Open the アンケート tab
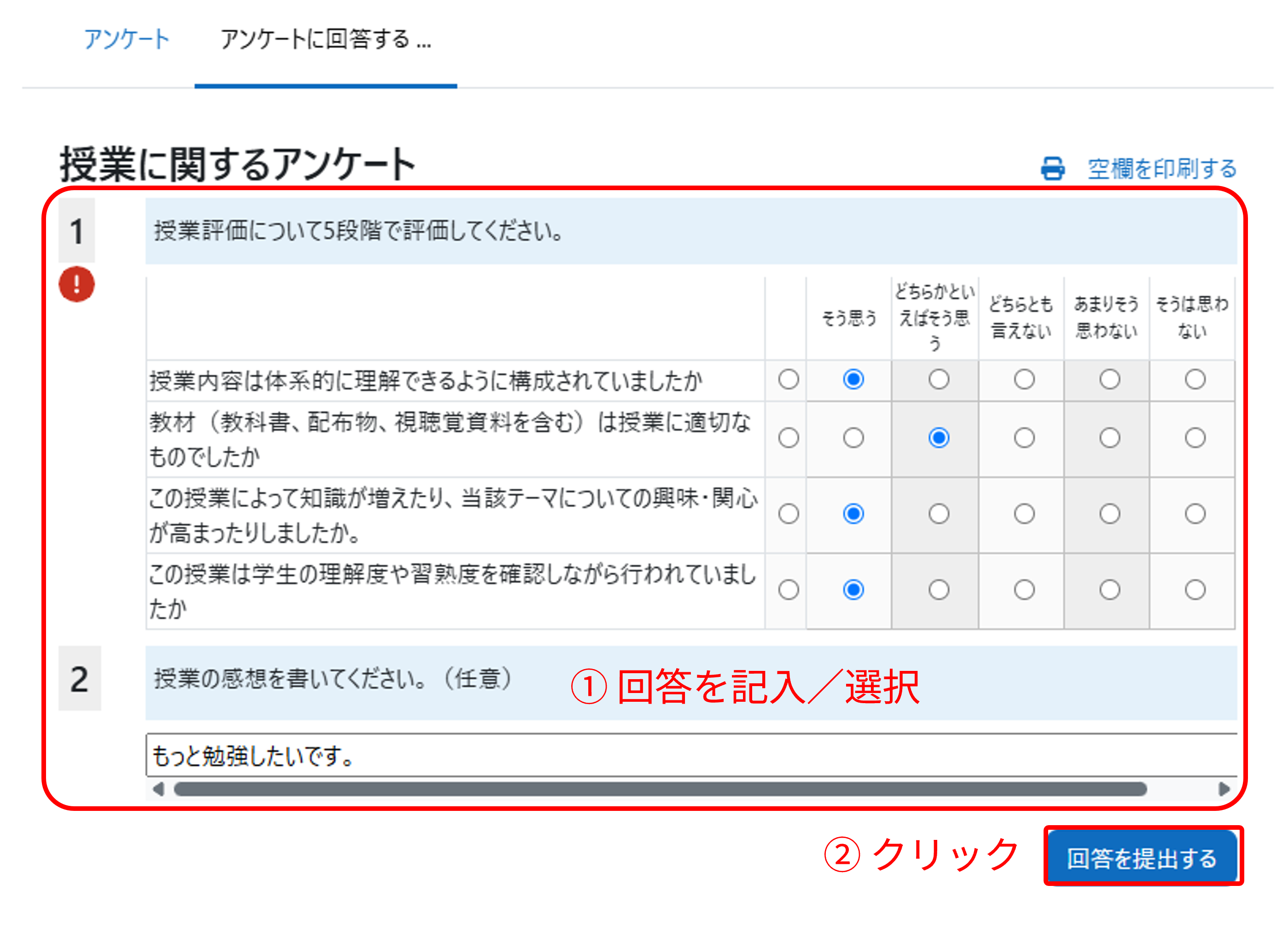The width and height of the screenshot is (1288, 926). (x=127, y=39)
